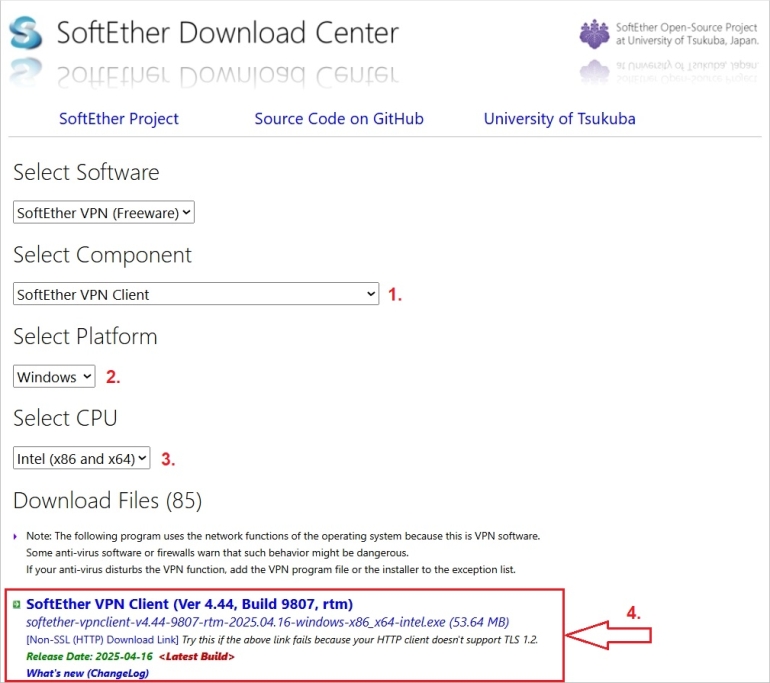This screenshot has width=770, height=683.
Task: Click the Non-SSL (HTTP) Download Link
Action: click(x=102, y=639)
